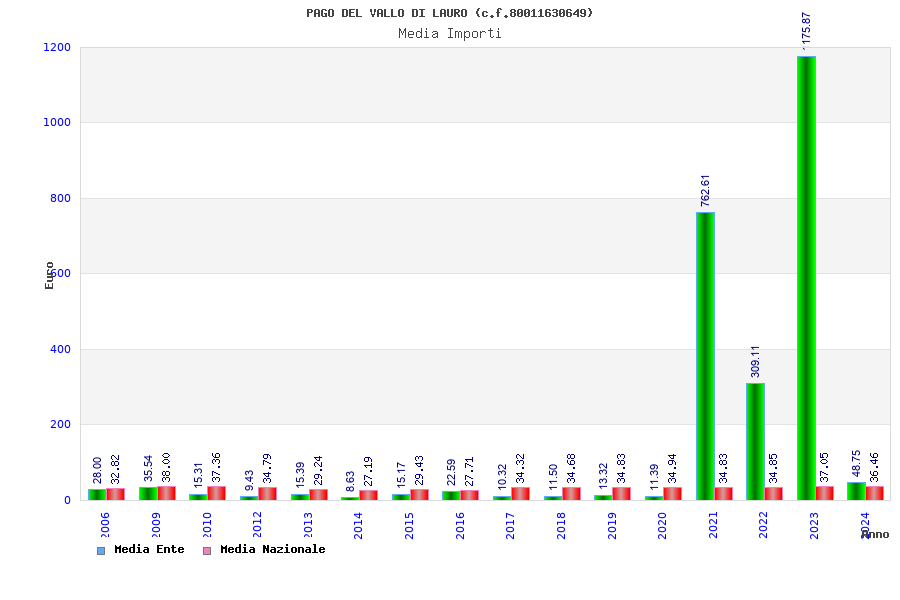The image size is (900, 600).
Task: Click the 13.32 value label for 2019
Action: [x=603, y=476]
